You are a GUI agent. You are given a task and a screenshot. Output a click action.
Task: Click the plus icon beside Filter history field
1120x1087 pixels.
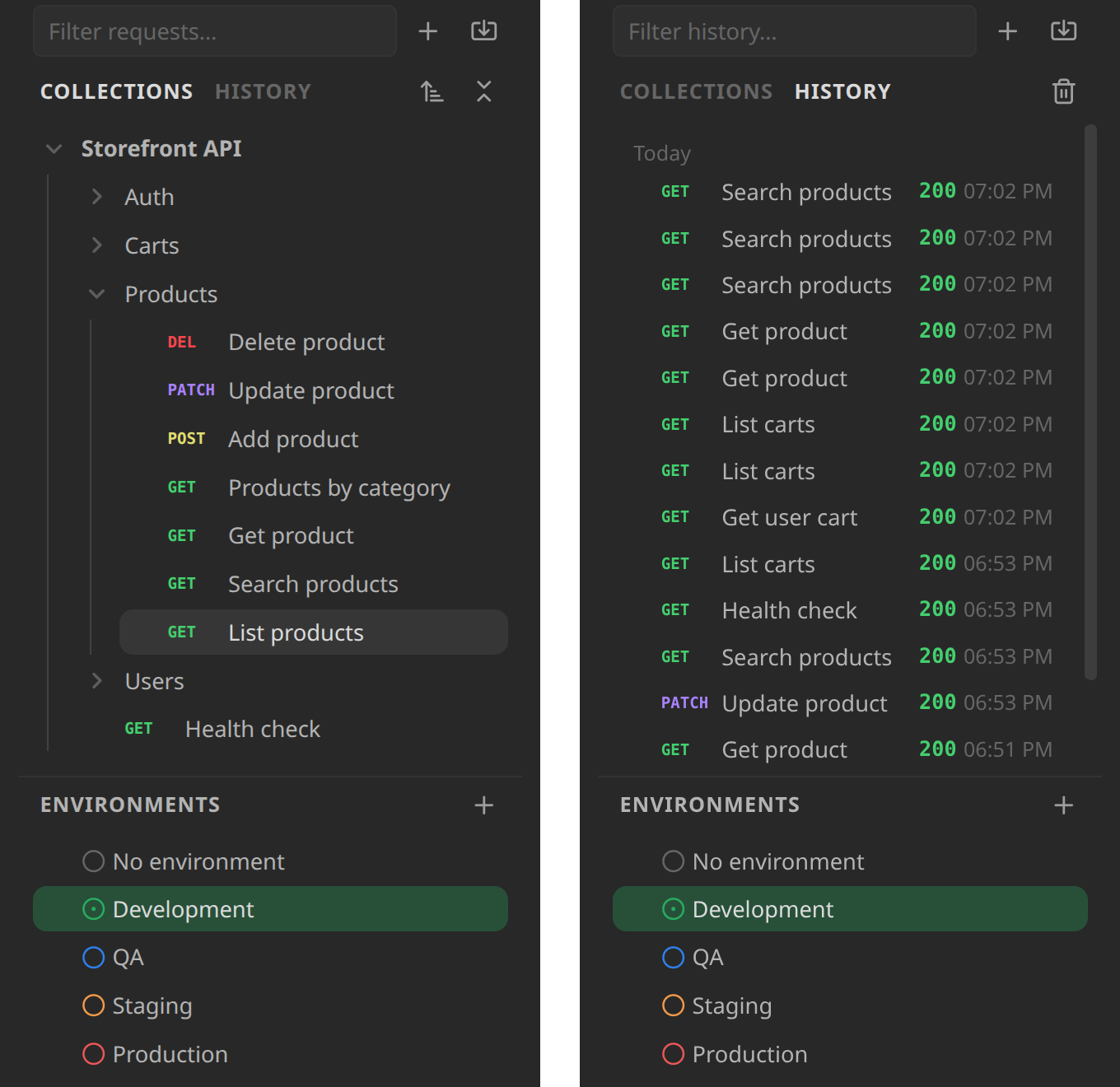pyautogui.click(x=1007, y=31)
